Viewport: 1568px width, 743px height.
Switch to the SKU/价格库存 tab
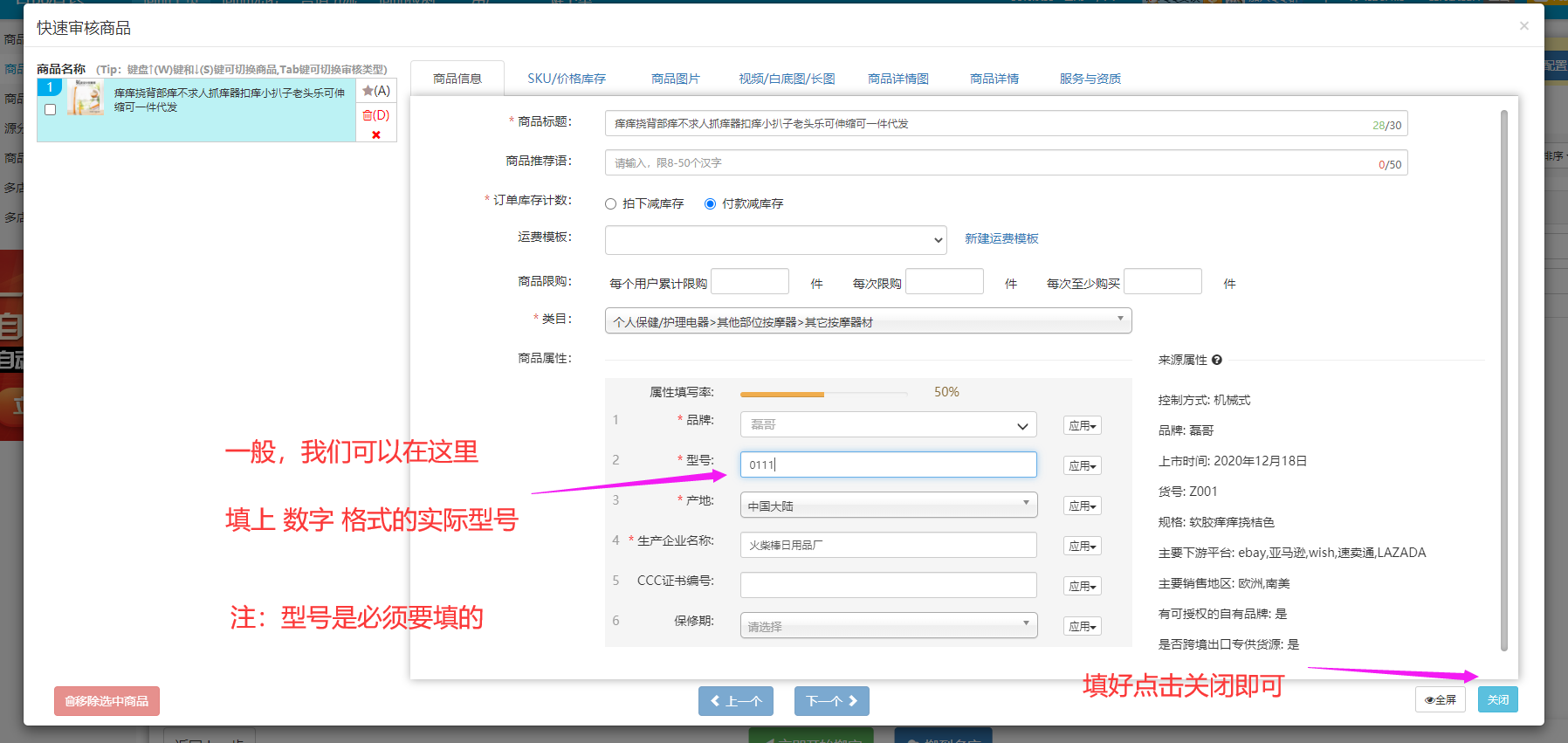566,79
